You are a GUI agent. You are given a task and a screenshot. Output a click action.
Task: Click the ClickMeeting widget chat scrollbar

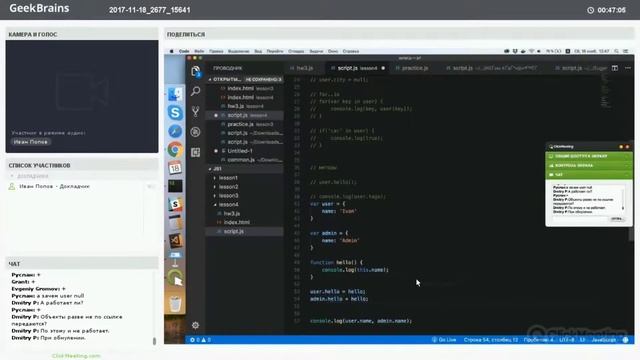[x=623, y=200]
